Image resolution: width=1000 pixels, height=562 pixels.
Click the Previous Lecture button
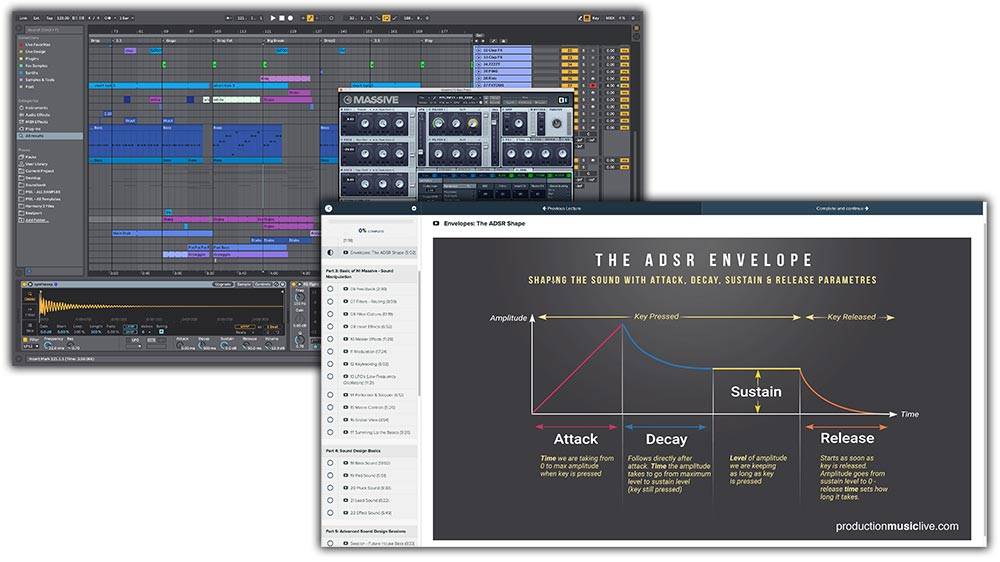[561, 209]
